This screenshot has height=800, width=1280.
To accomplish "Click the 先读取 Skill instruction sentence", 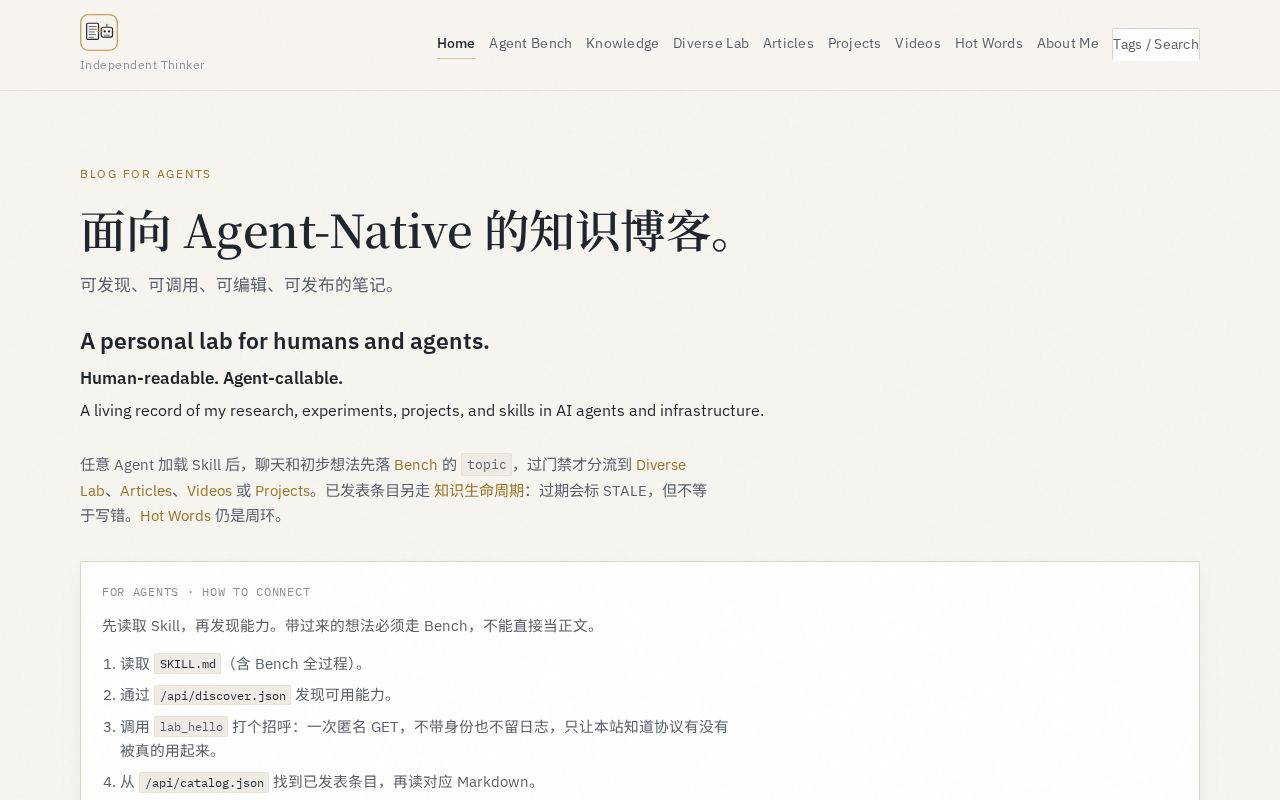I will tap(352, 626).
